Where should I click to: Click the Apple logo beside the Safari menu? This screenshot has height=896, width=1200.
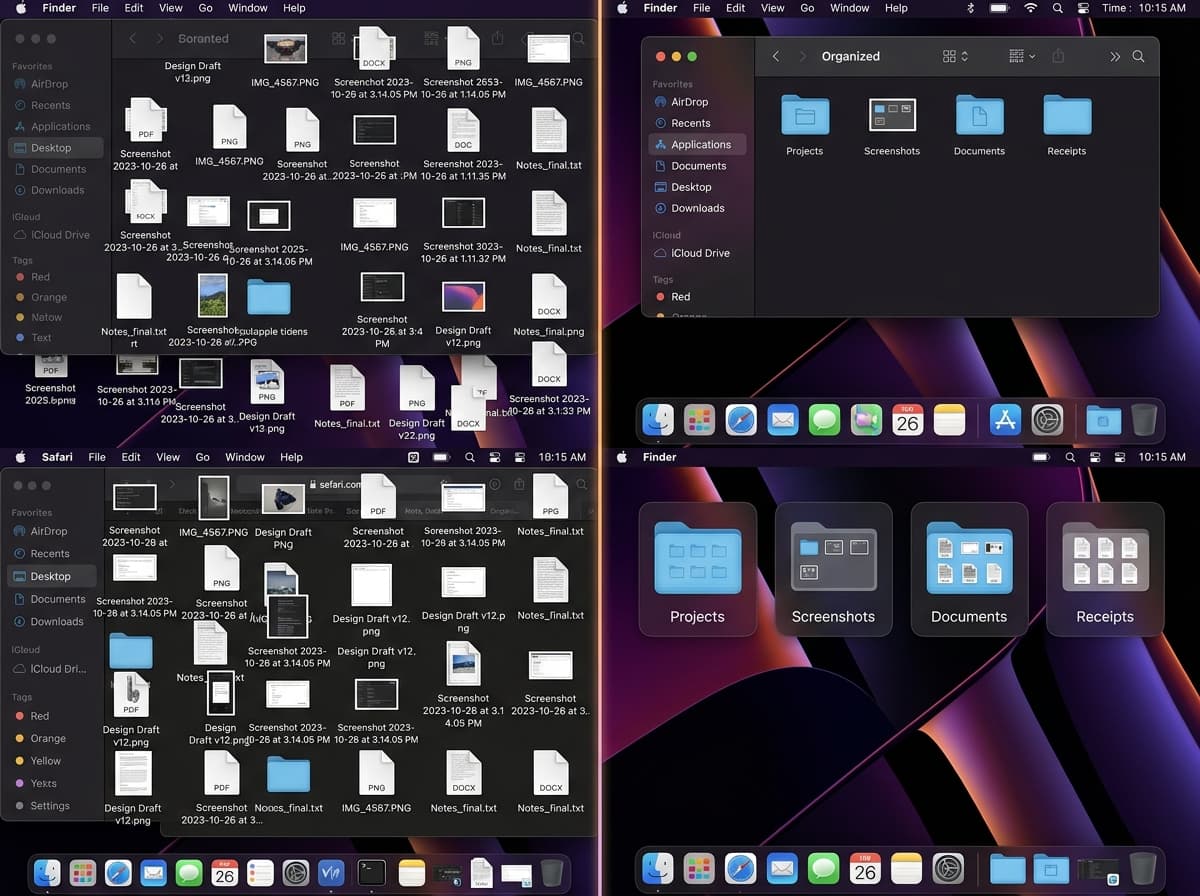pos(22,457)
